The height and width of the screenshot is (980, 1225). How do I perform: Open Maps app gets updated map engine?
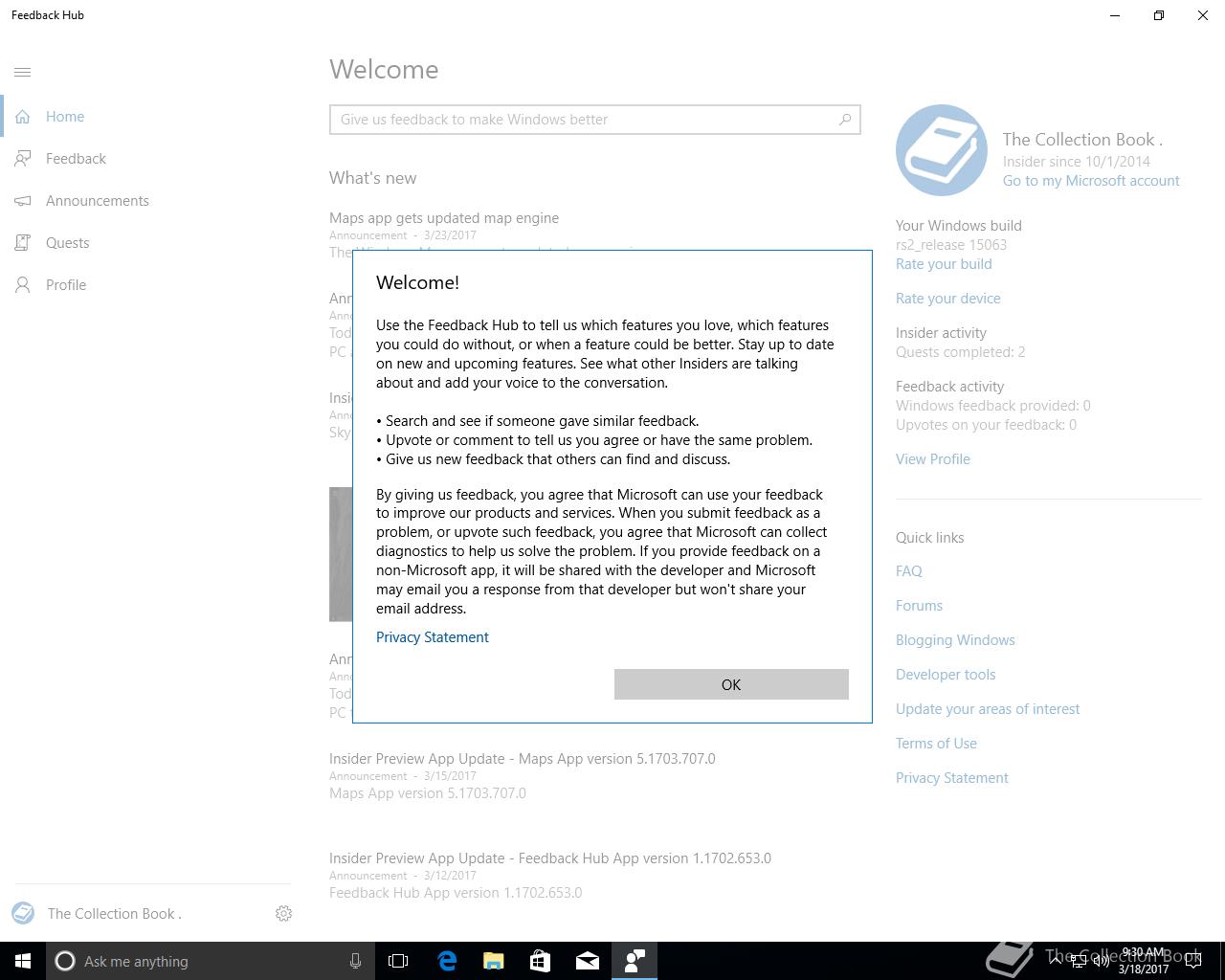[444, 218]
